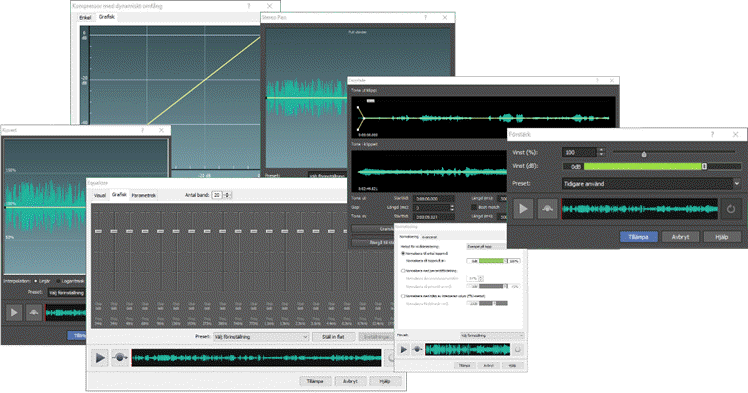Click Tillämpa button in Förstärk dialog
Viewport: 748px width, 393px height.
[x=638, y=237]
